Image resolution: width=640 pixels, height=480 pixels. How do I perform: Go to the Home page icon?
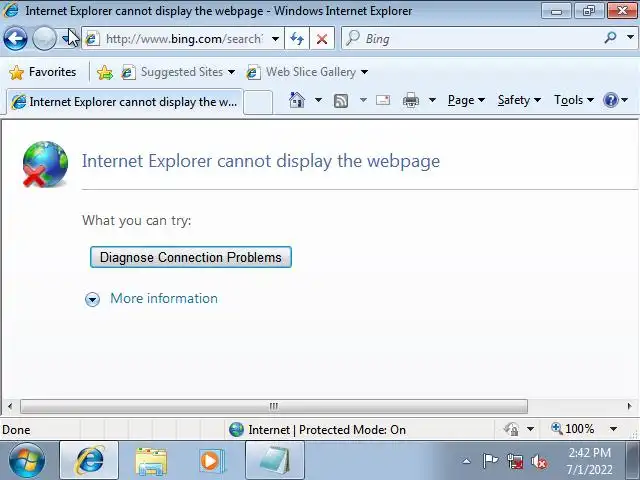(x=297, y=100)
